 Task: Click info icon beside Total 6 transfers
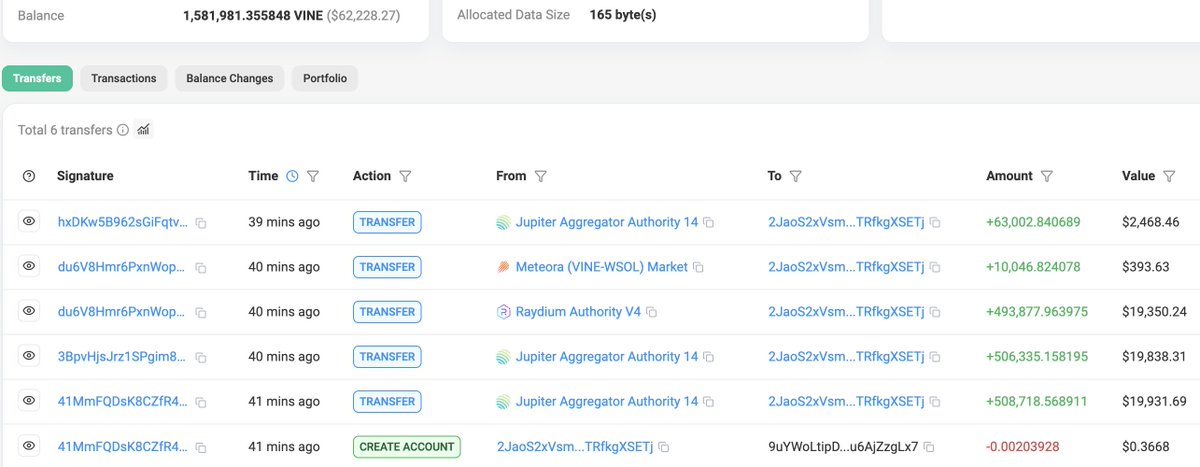[x=123, y=130]
